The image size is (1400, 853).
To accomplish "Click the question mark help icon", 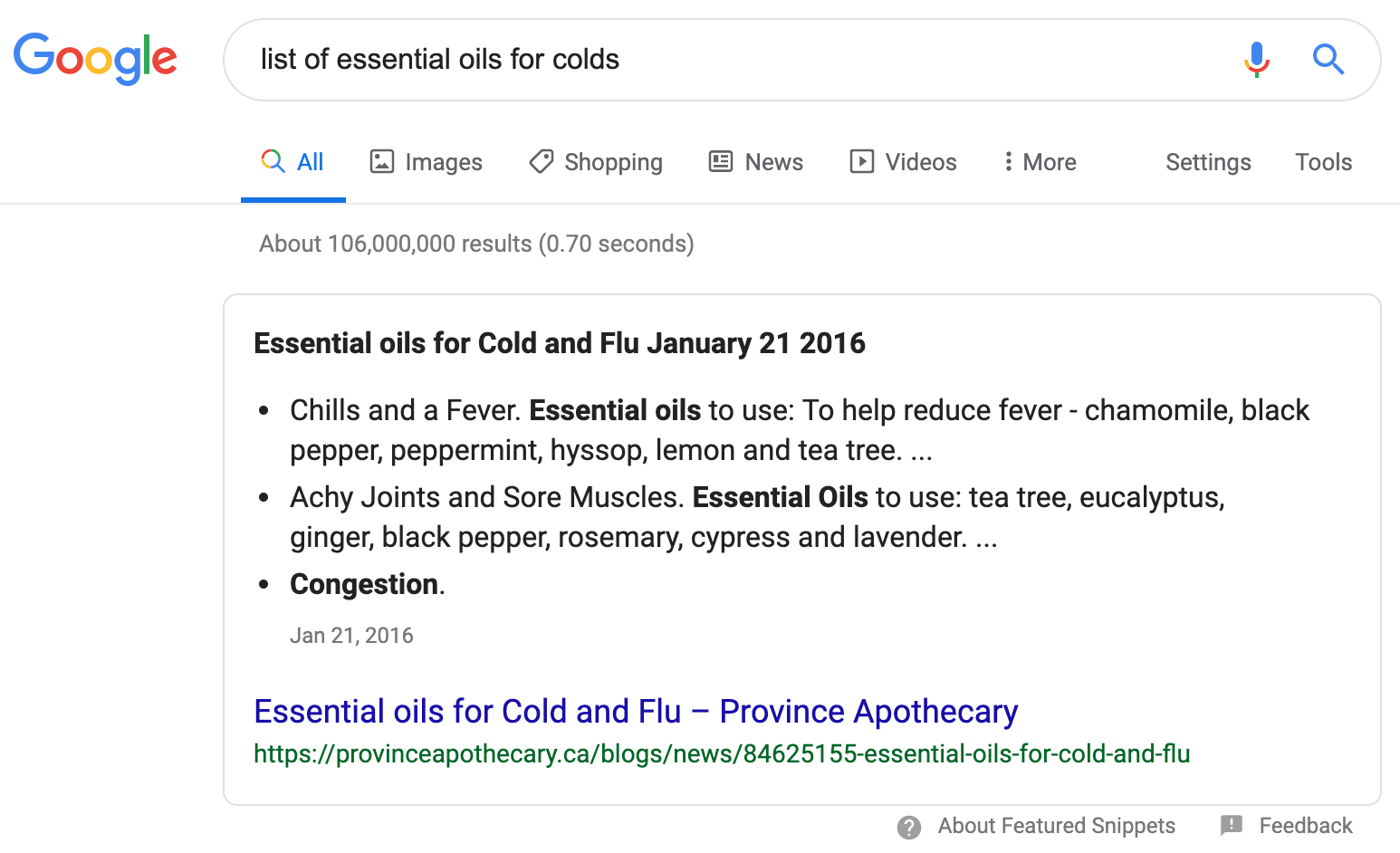I will click(909, 827).
